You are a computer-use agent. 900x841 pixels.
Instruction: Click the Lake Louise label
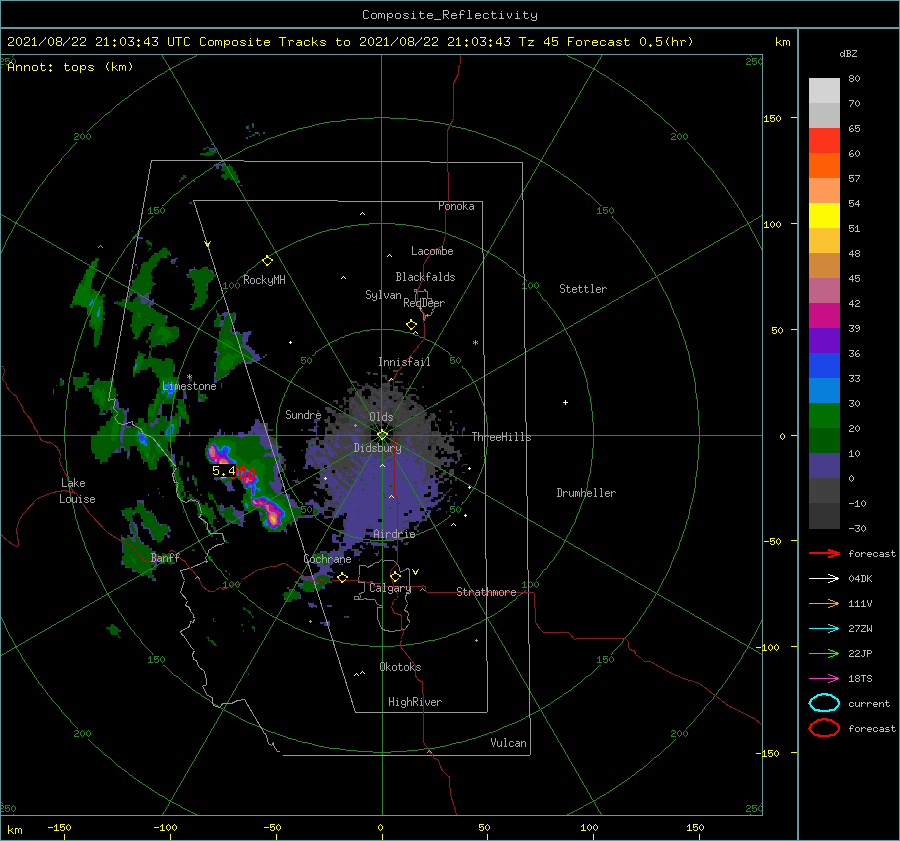pos(77,491)
